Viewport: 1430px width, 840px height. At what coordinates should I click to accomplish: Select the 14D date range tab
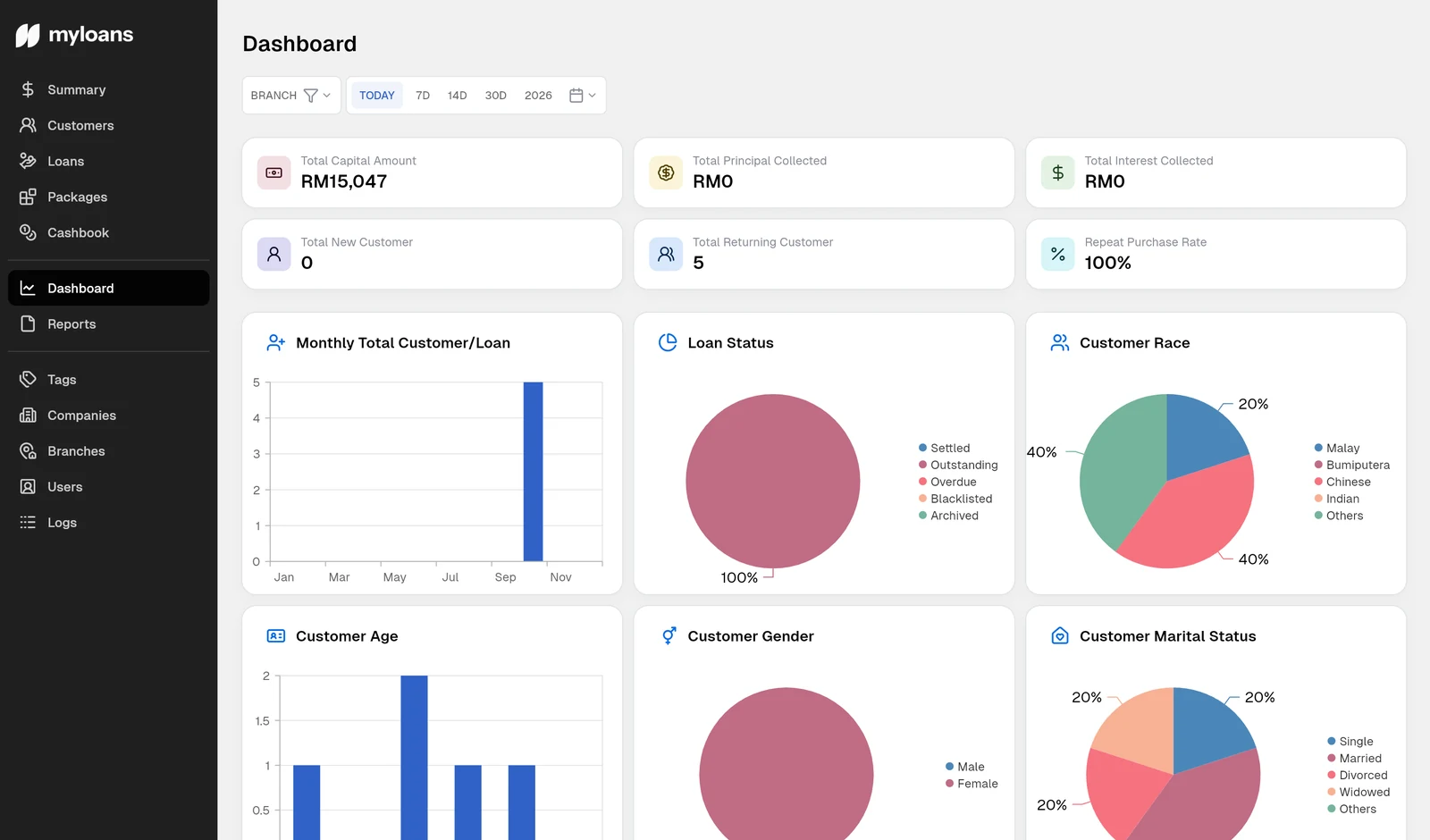click(457, 96)
